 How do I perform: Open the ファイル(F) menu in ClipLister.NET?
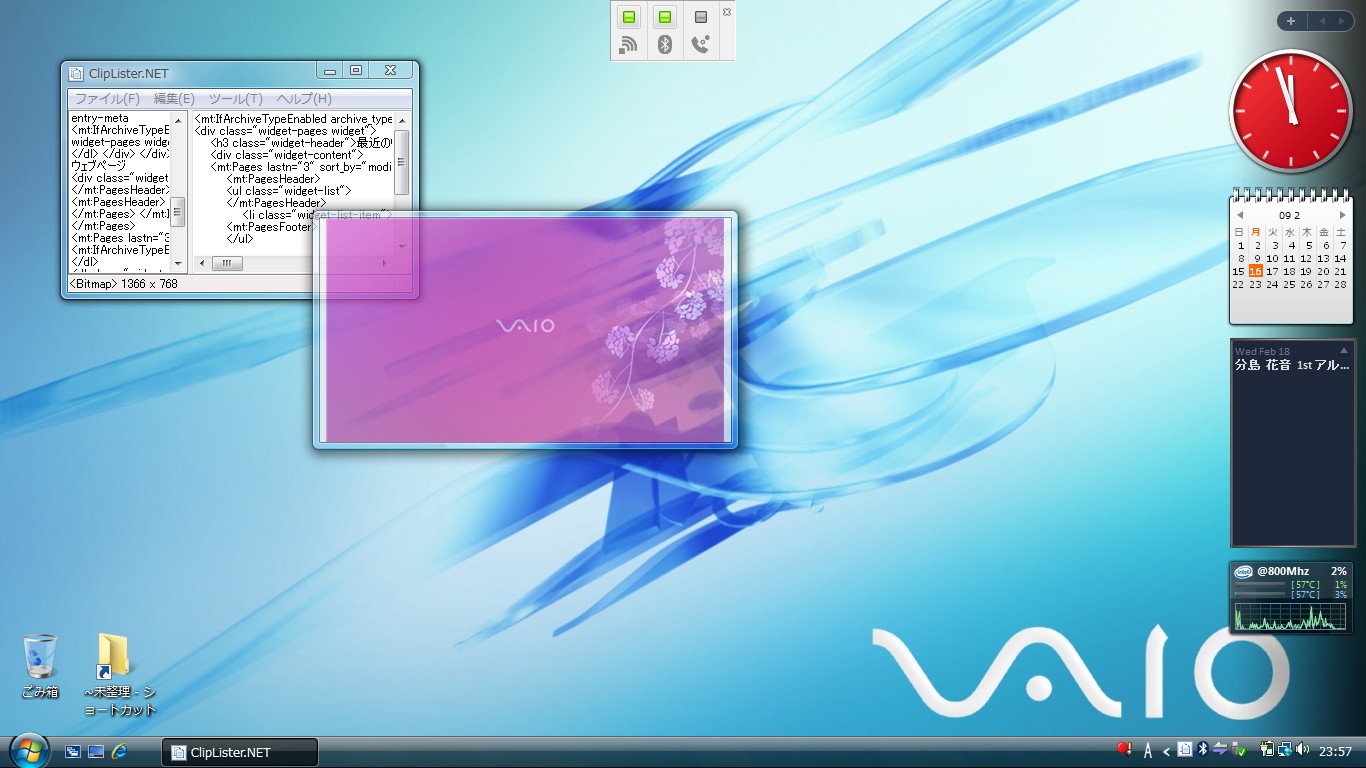tap(107, 99)
